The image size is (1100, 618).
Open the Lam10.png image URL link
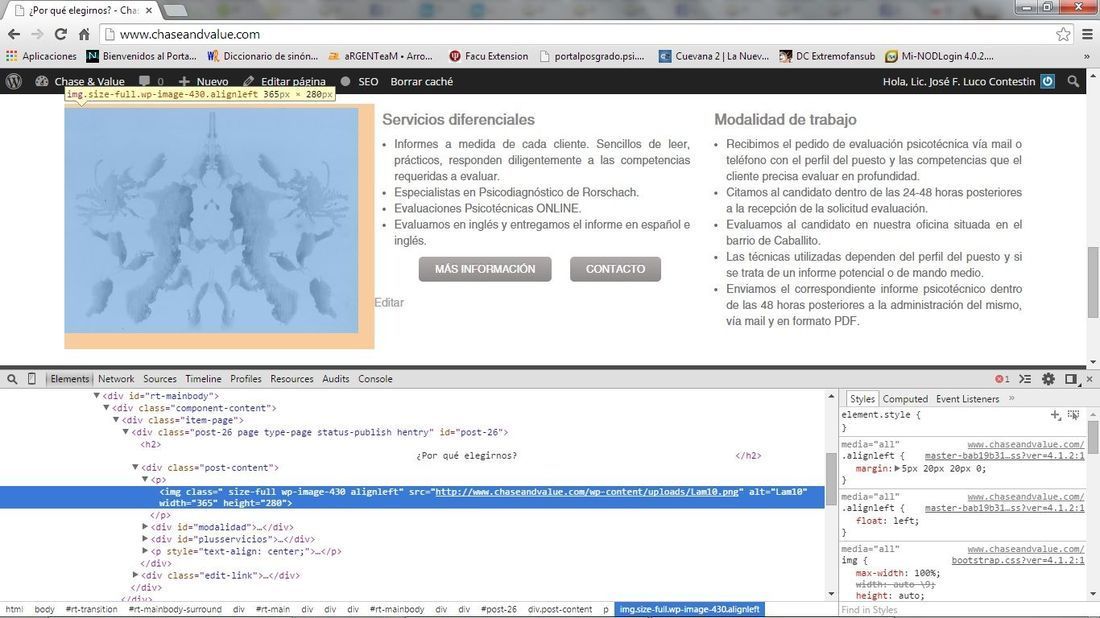[x=587, y=492]
